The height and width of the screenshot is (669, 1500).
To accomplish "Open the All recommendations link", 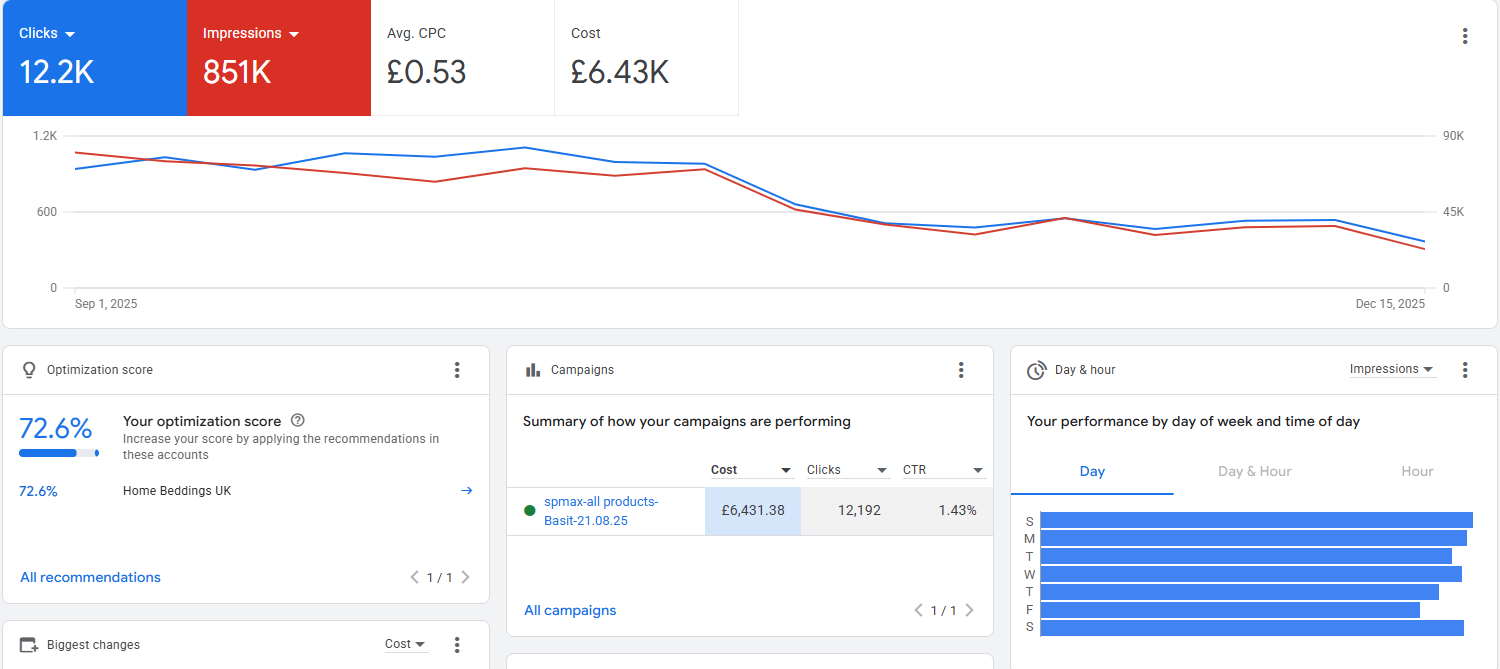I will coord(90,577).
